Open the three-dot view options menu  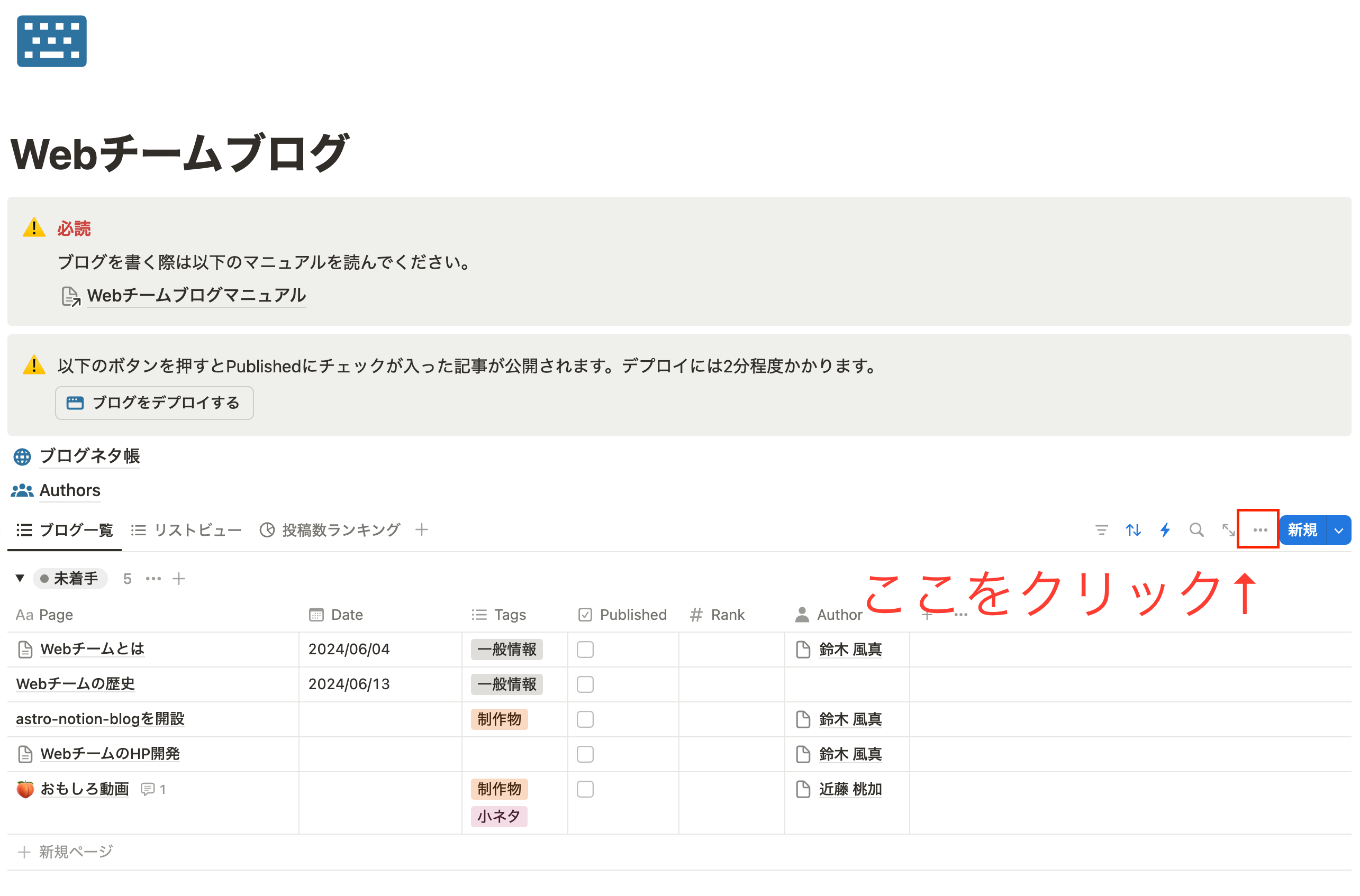pos(1260,531)
